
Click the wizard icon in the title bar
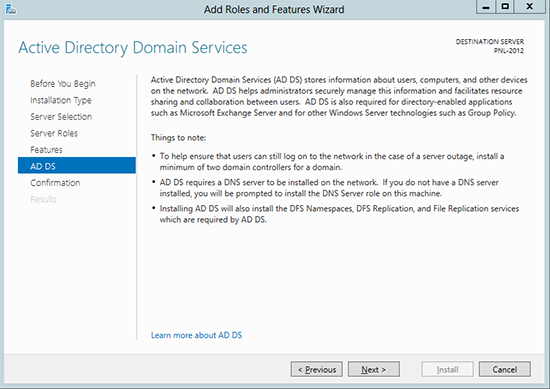11,9
